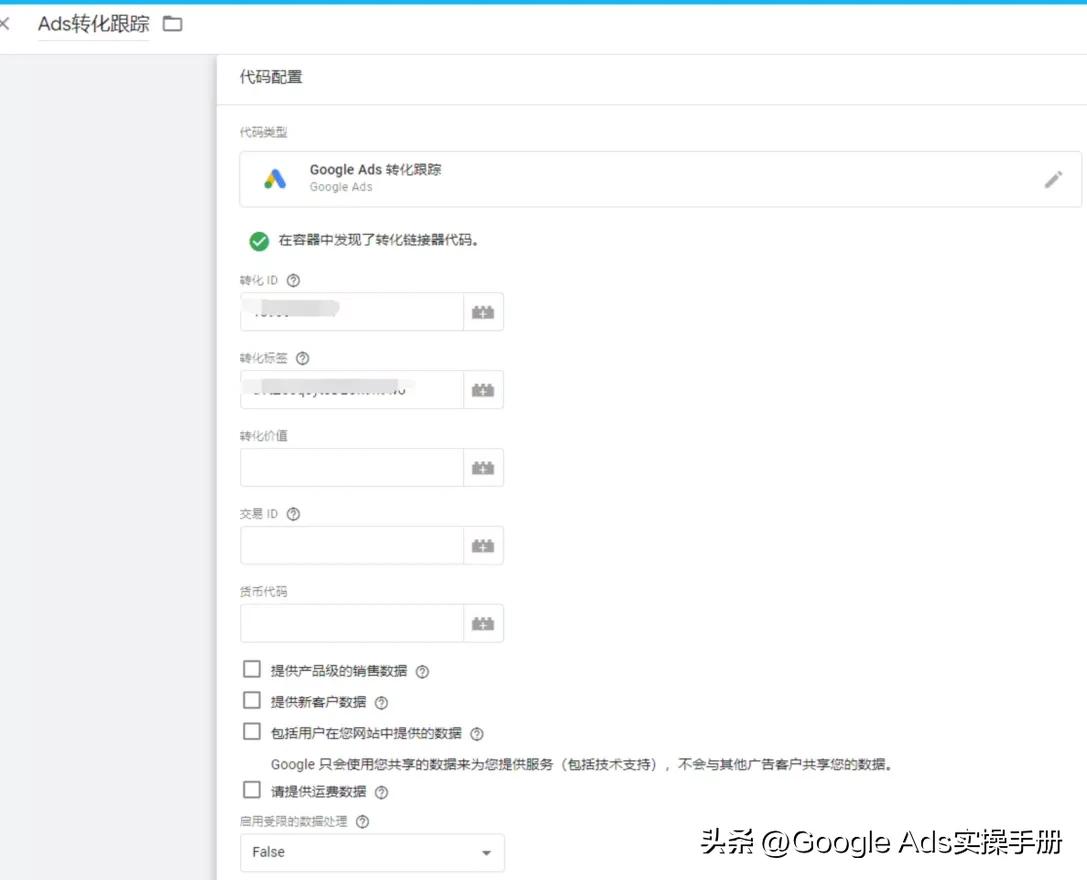This screenshot has width=1087, height=880.
Task: Edit tag type with the pencil icon
Action: pyautogui.click(x=1053, y=178)
